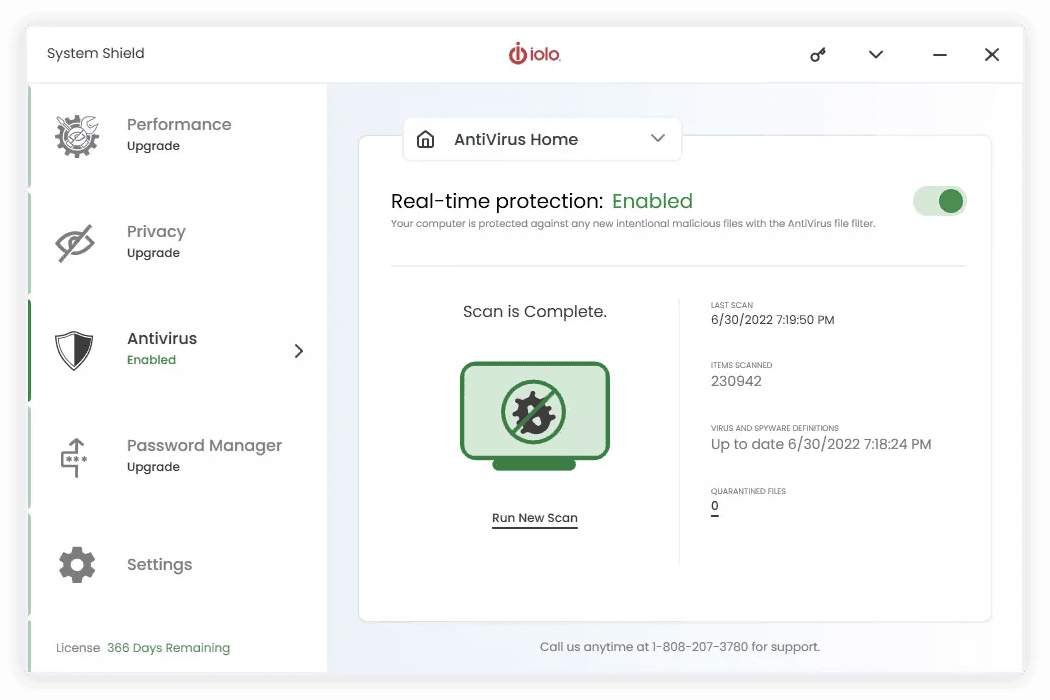Click last scan date 6/30/2022 7:19:50 PM
The height and width of the screenshot is (700, 1050).
click(x=773, y=320)
